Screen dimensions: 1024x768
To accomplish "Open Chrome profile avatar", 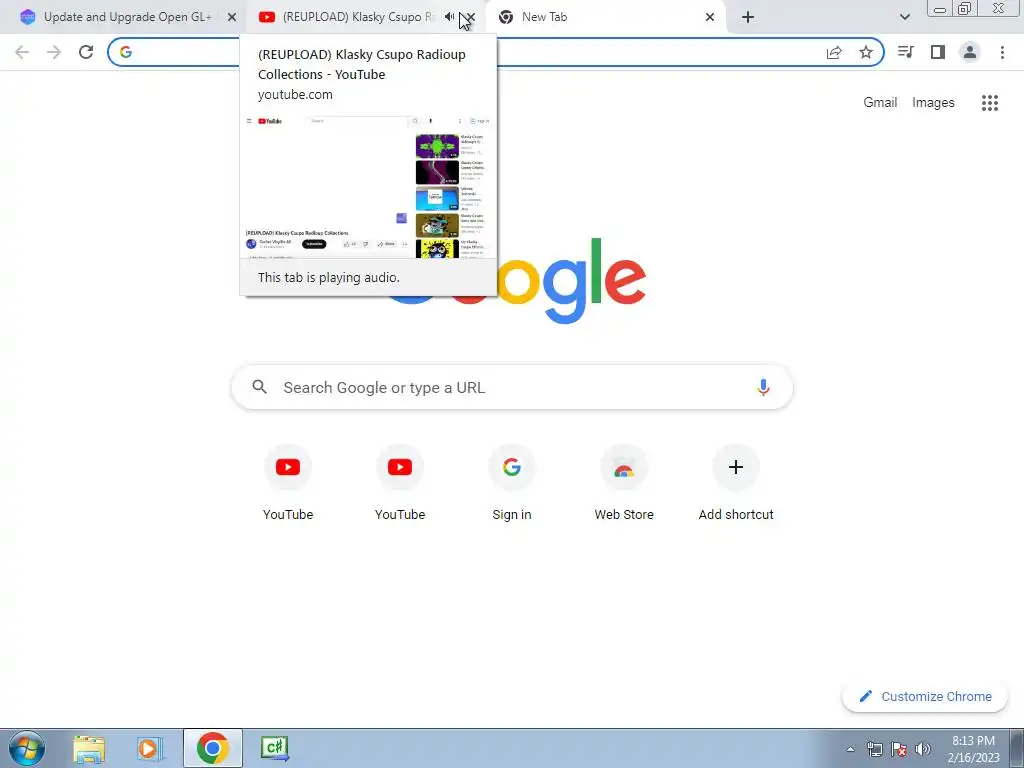I will 970,52.
